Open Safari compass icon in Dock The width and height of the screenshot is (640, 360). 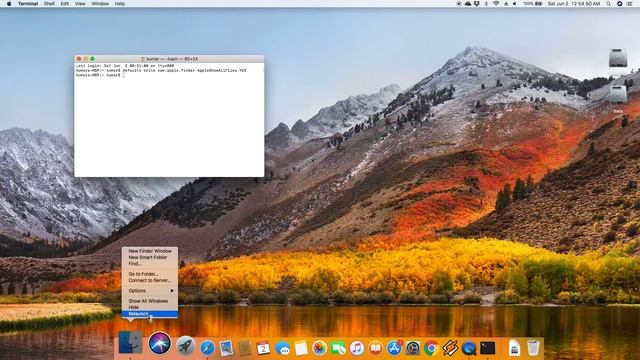(207, 348)
